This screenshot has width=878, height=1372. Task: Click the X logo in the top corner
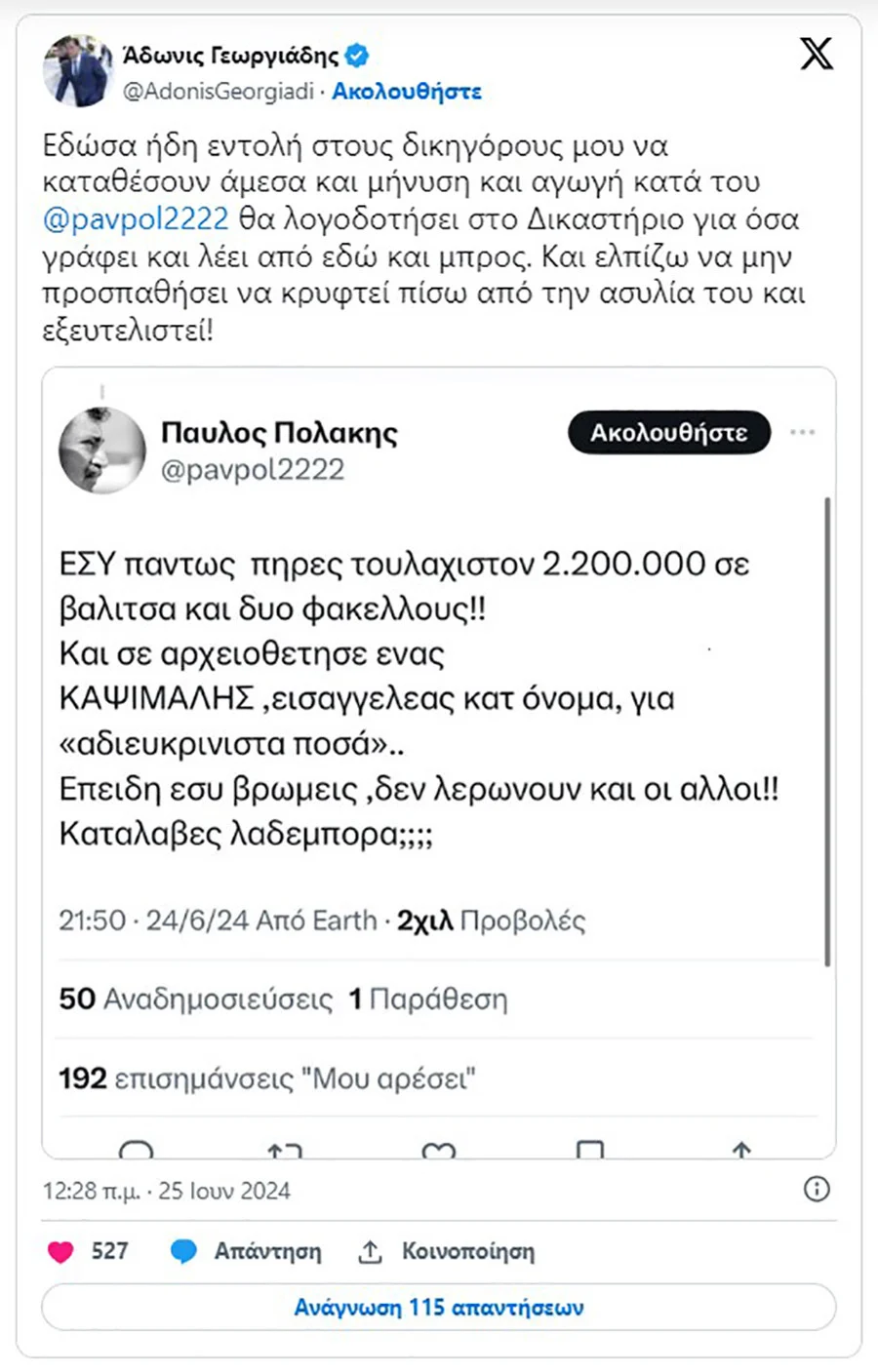pos(817,54)
